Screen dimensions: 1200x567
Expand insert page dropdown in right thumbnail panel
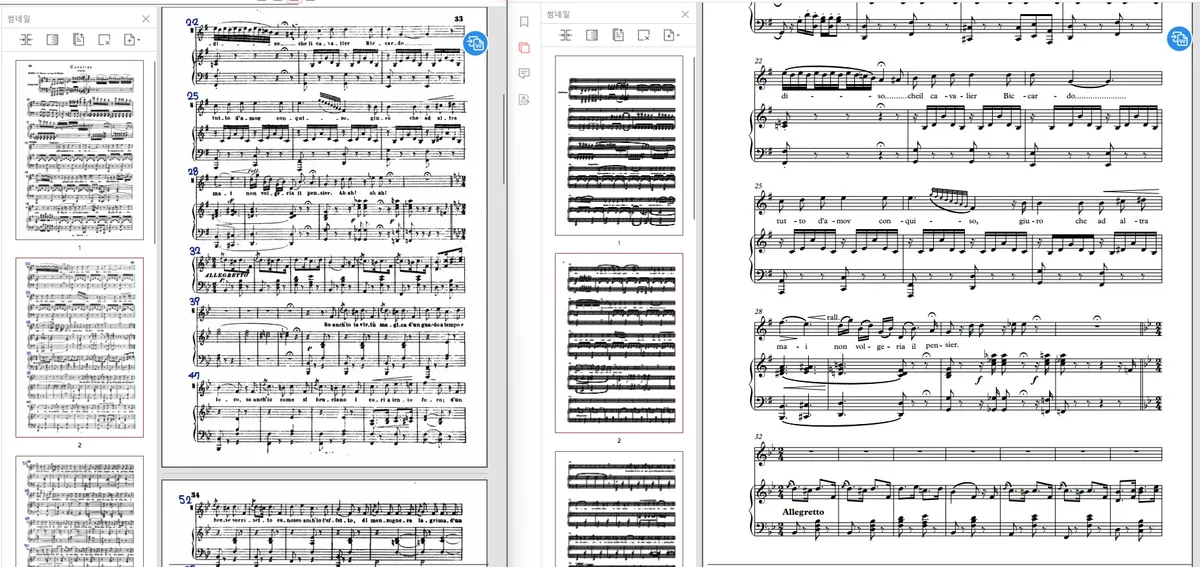tap(670, 35)
